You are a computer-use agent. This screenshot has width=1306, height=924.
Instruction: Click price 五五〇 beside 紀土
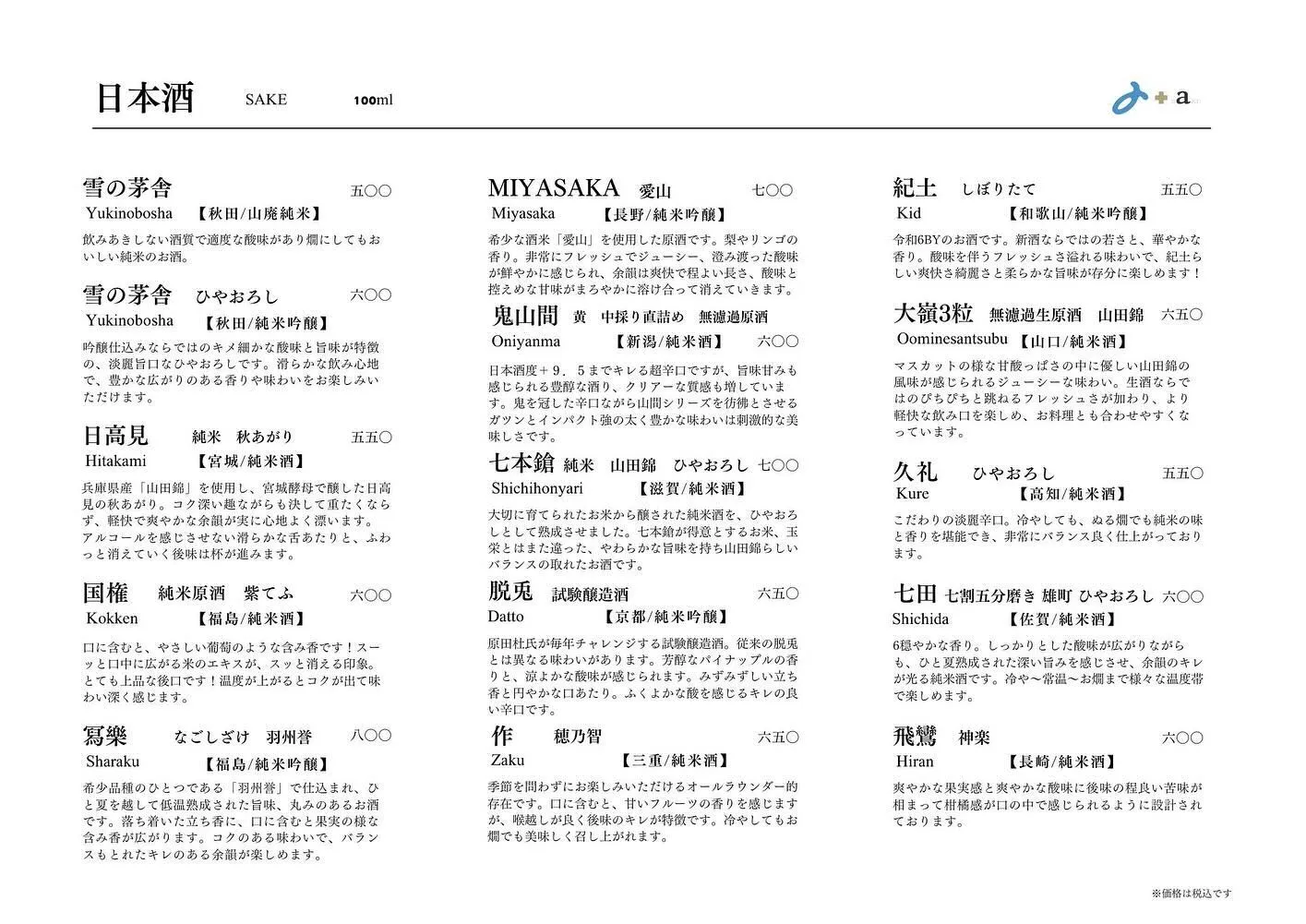(1181, 190)
